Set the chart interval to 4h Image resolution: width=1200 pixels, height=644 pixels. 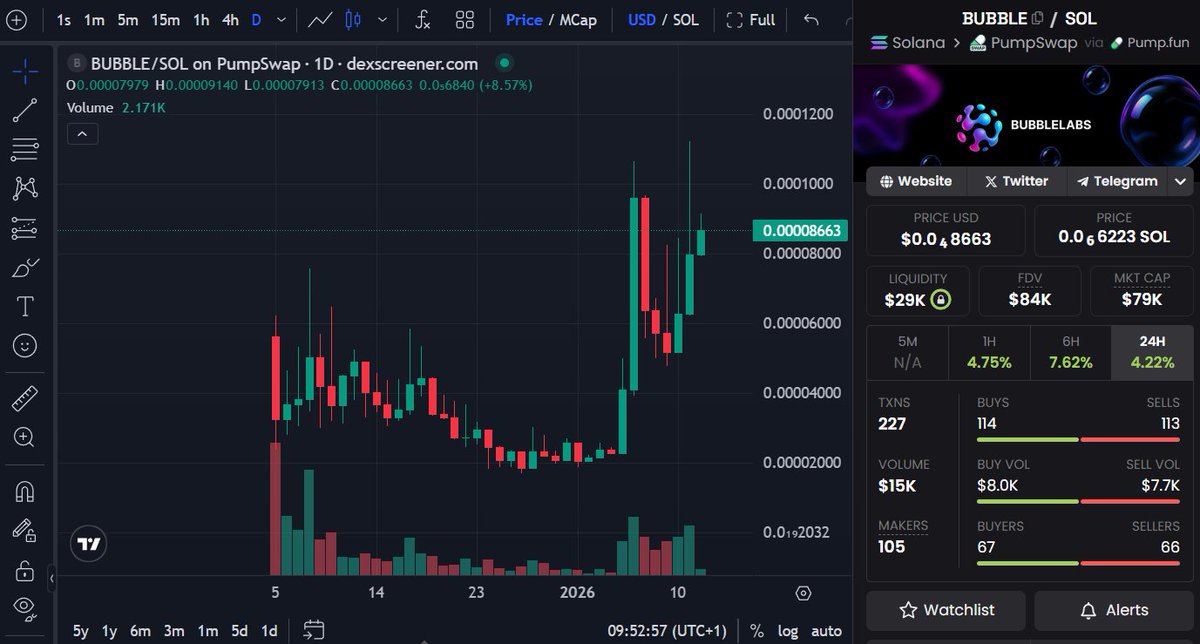tap(230, 19)
